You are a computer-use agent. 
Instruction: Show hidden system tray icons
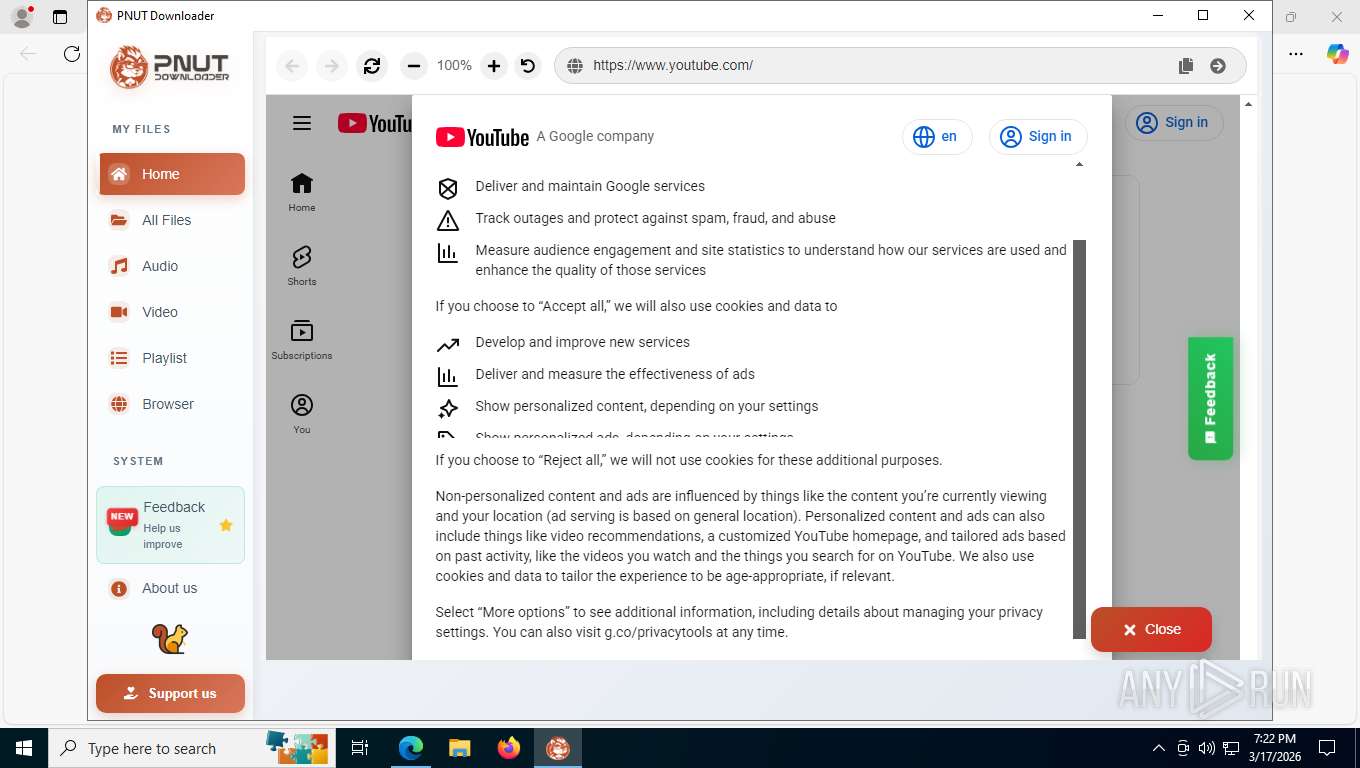tap(1159, 748)
